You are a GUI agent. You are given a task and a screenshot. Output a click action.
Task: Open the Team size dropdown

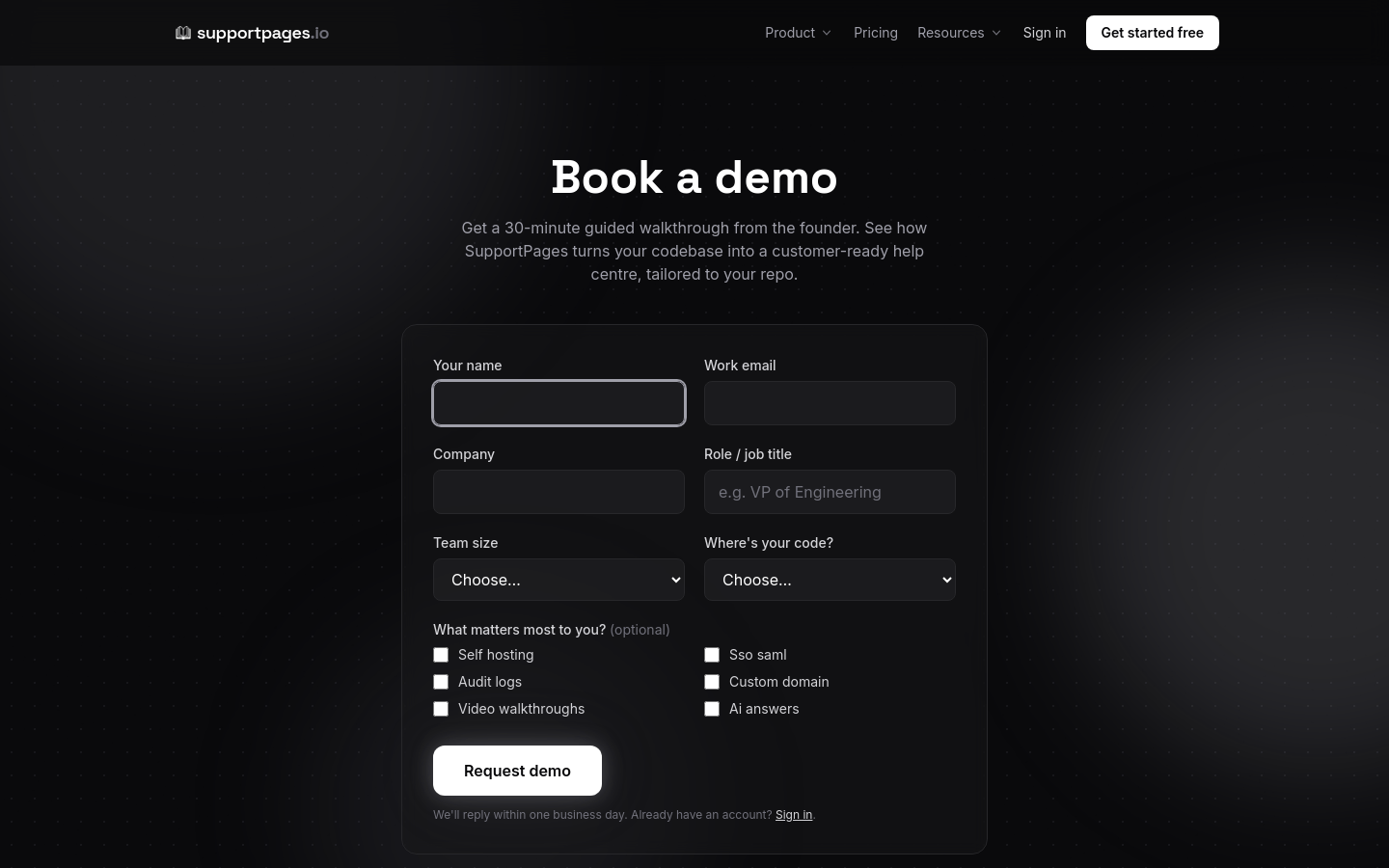click(559, 580)
